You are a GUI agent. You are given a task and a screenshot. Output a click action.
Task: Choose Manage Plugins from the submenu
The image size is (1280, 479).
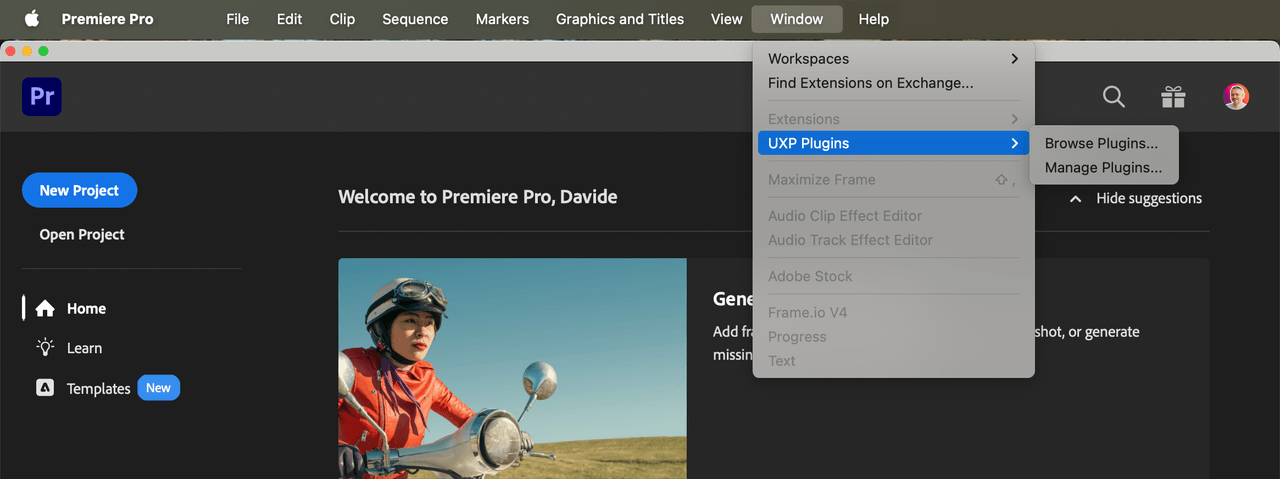click(x=1104, y=167)
